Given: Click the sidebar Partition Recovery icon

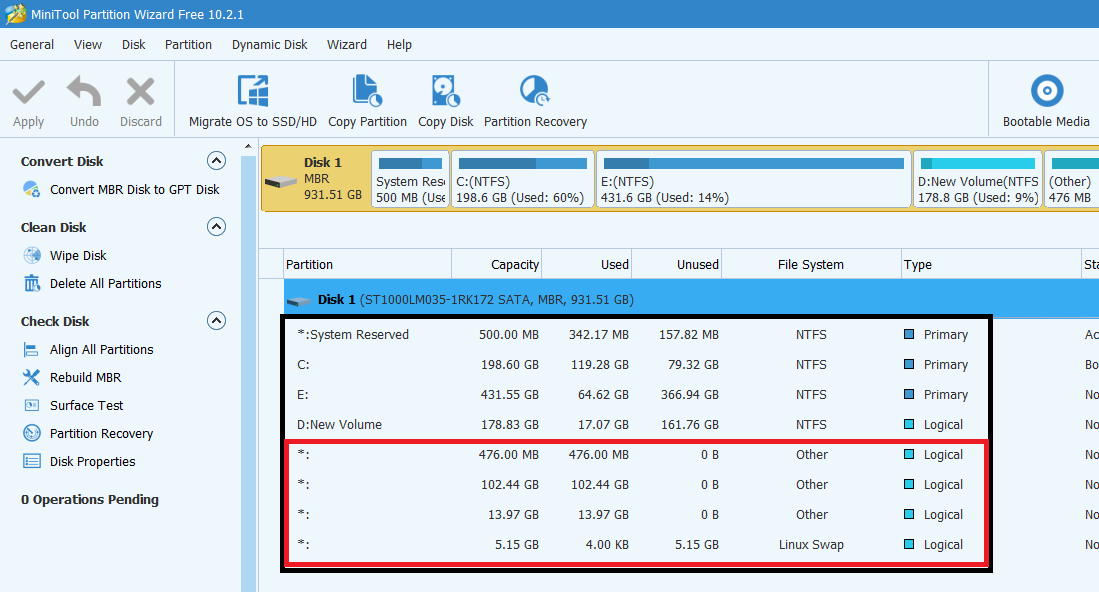Looking at the screenshot, I should 32,433.
